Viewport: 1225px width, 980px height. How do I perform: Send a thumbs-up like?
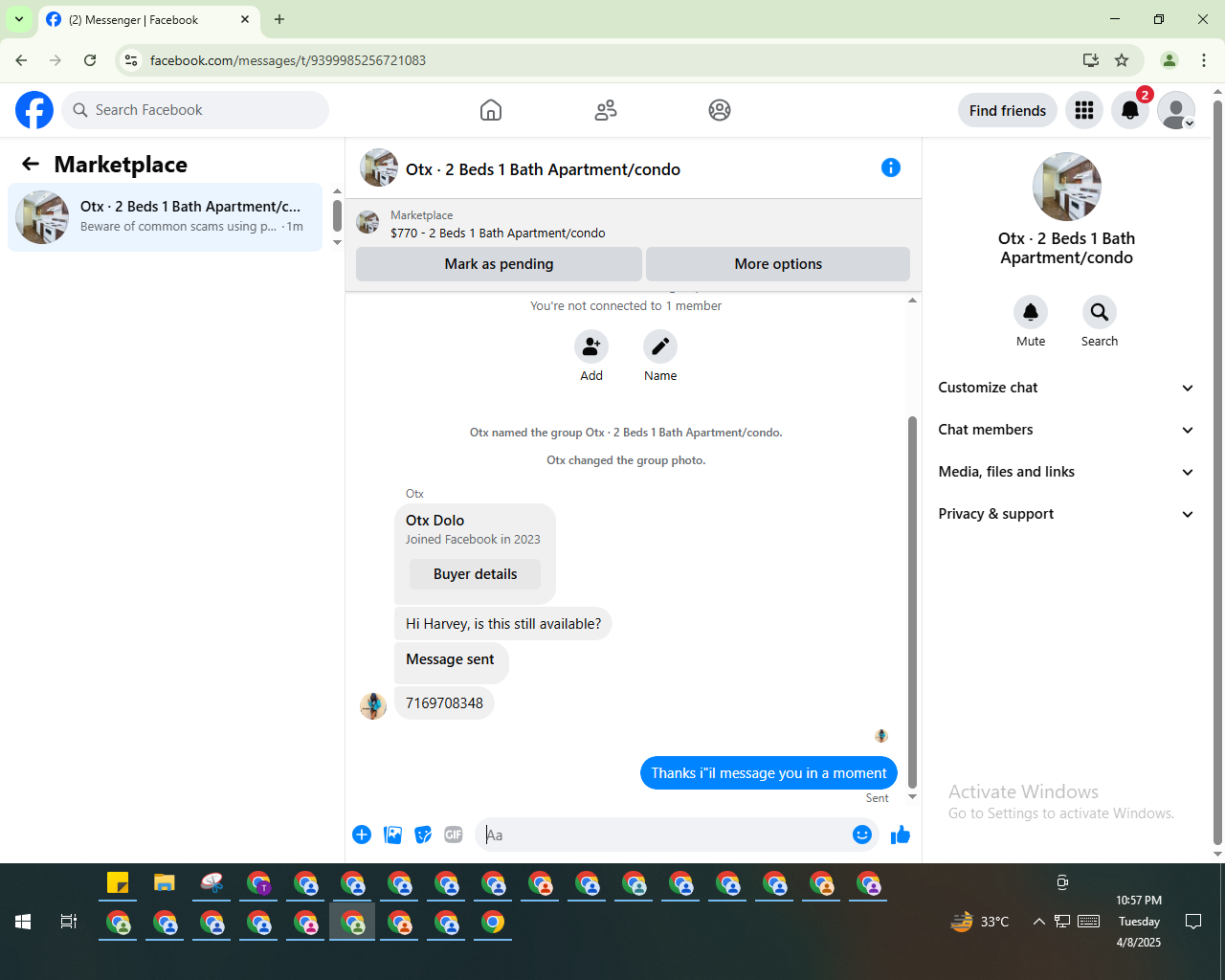point(901,835)
